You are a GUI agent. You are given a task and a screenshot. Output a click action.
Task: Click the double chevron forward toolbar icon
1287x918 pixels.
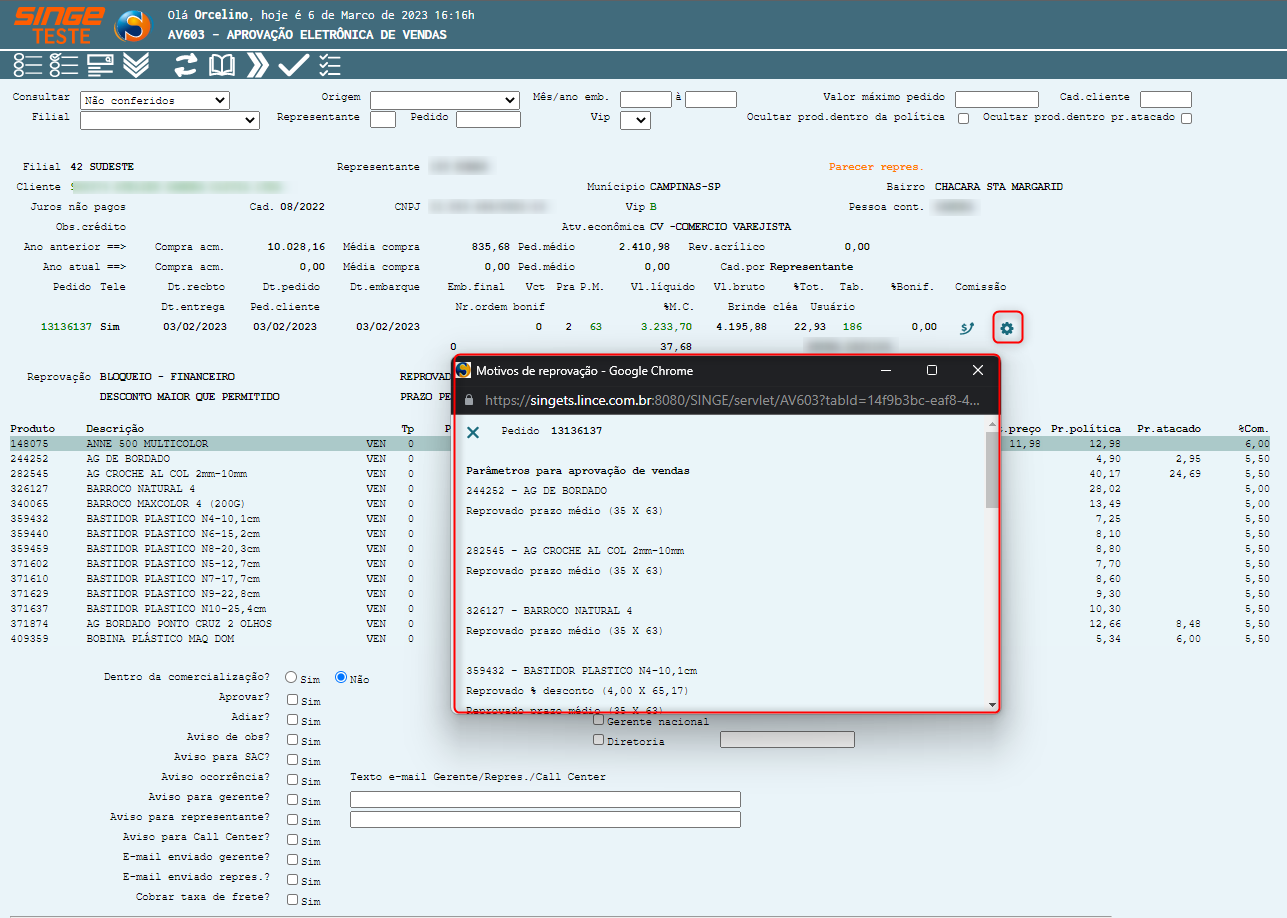[x=258, y=66]
